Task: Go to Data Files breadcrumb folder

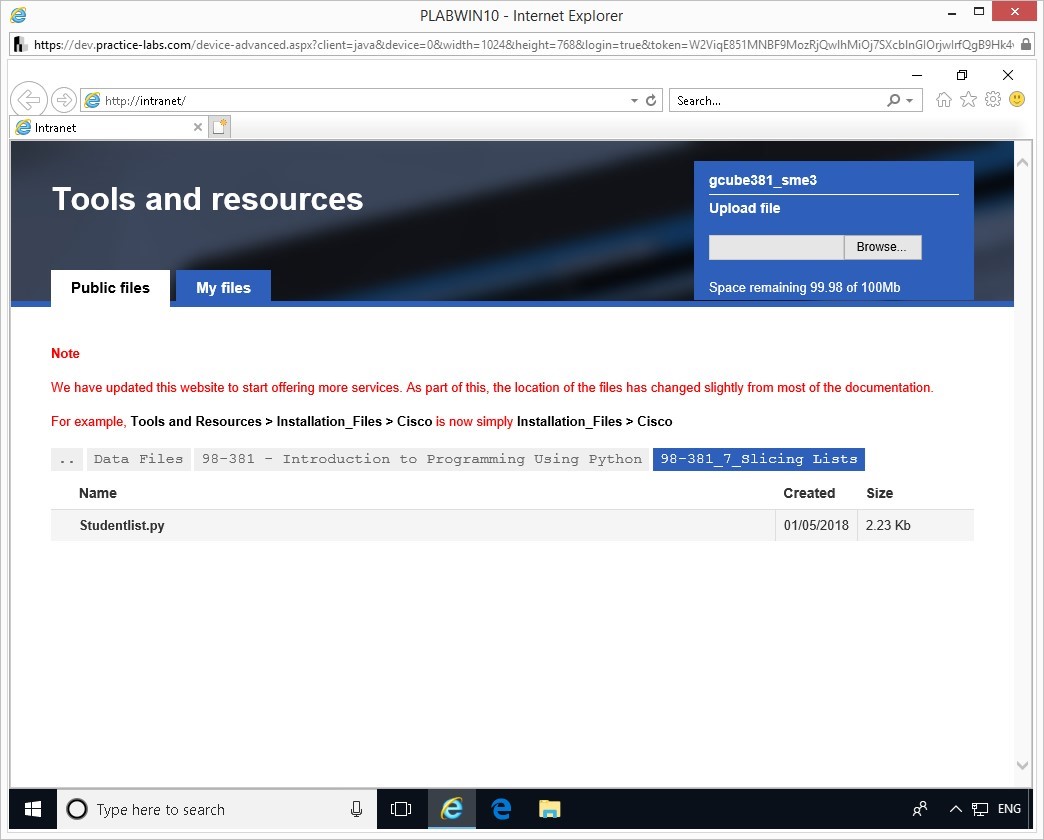Action: [138, 459]
